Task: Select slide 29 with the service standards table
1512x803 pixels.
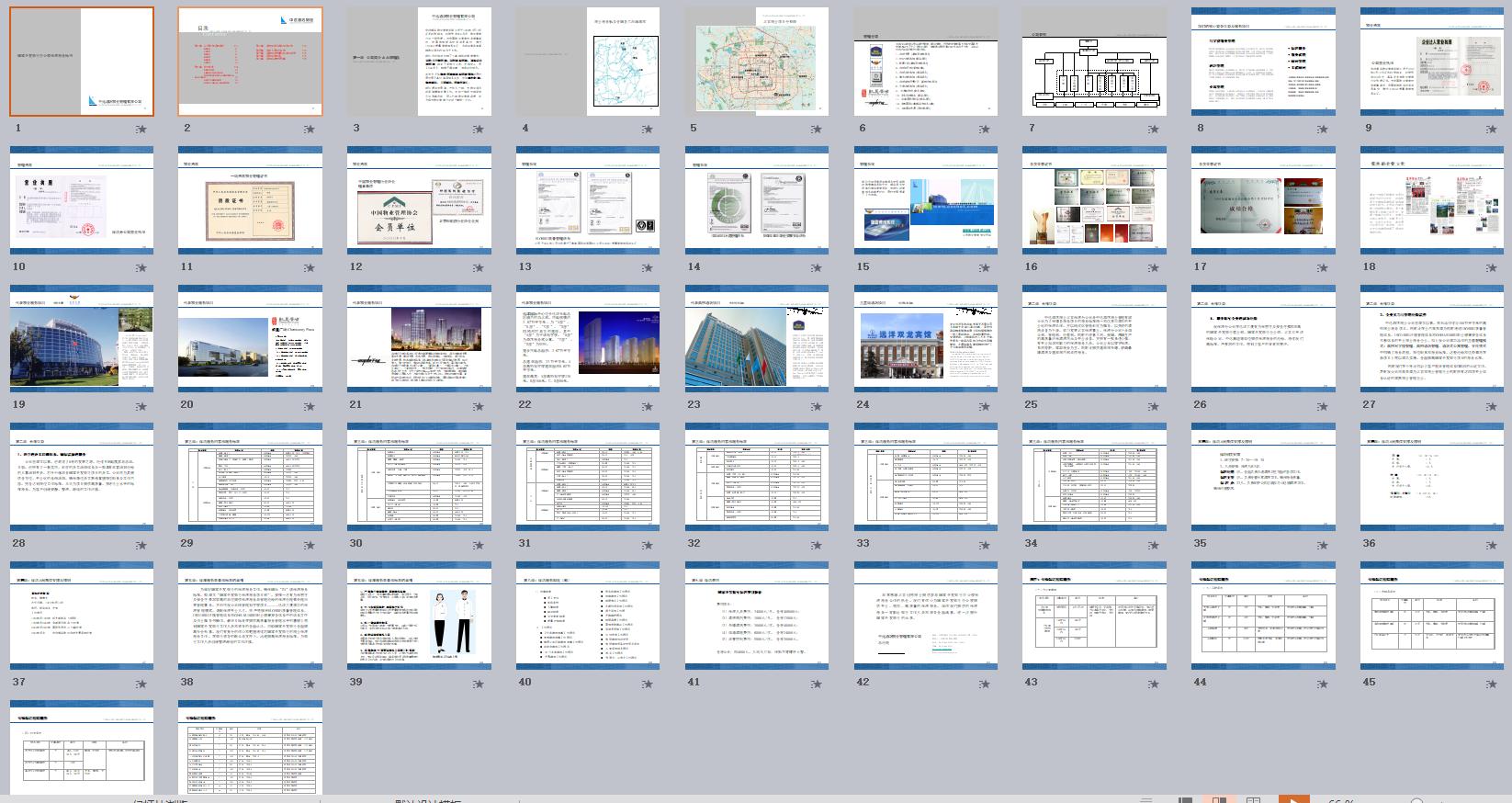Action: 251,477
